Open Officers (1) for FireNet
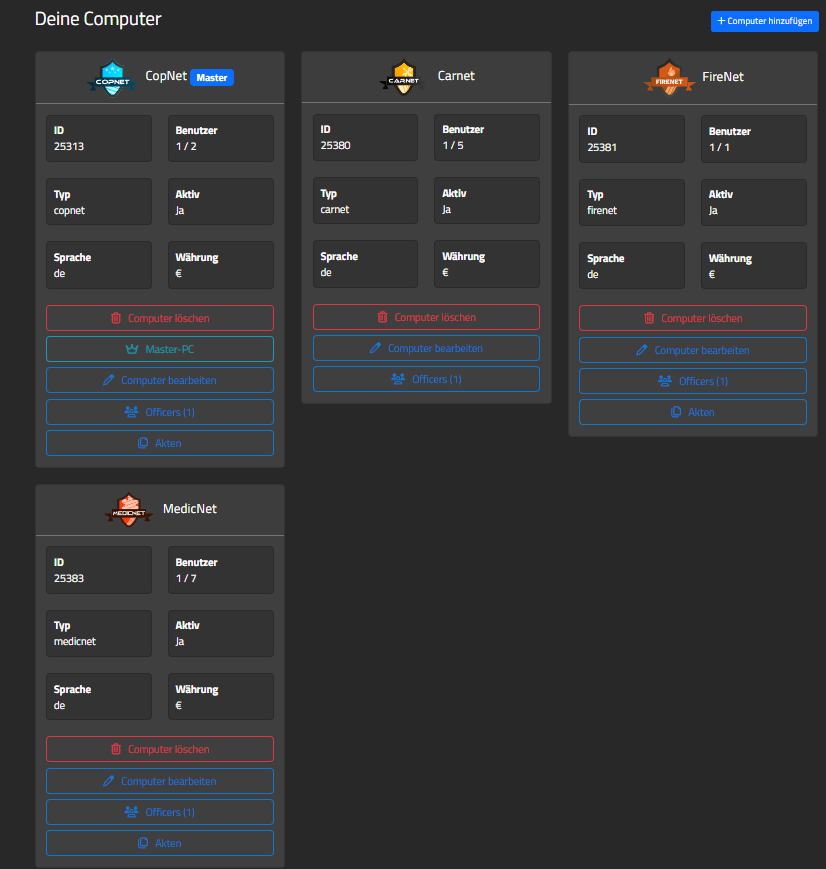Image resolution: width=826 pixels, height=869 pixels. (x=693, y=381)
